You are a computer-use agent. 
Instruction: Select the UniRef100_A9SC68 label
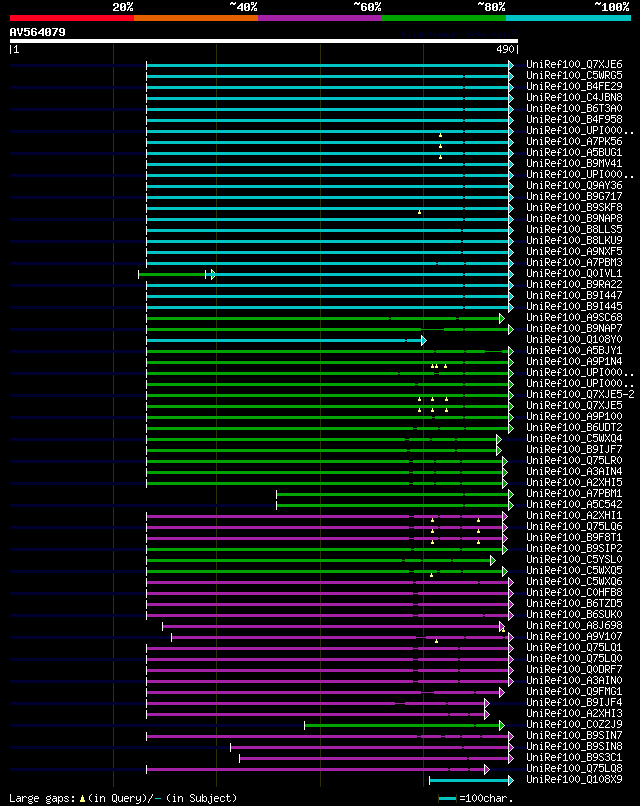tap(574, 317)
